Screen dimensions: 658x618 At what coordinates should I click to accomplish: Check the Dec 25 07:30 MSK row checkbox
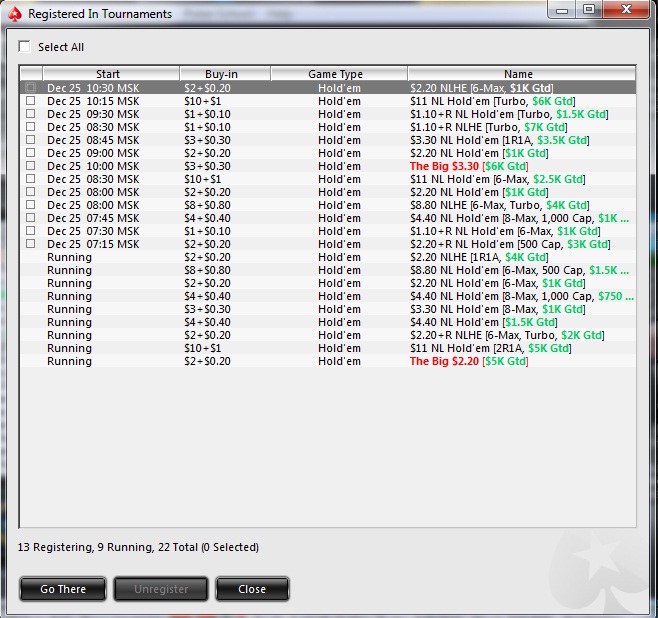(30, 230)
